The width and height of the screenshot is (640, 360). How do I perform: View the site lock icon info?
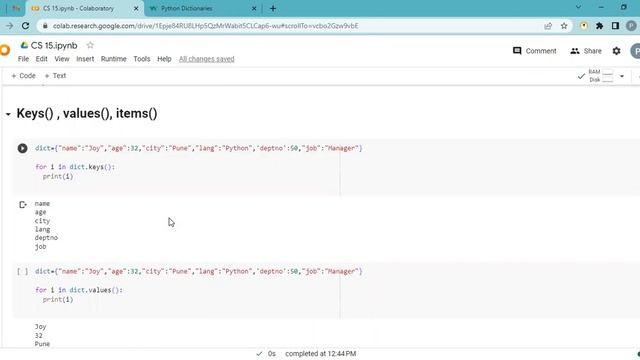coord(45,26)
